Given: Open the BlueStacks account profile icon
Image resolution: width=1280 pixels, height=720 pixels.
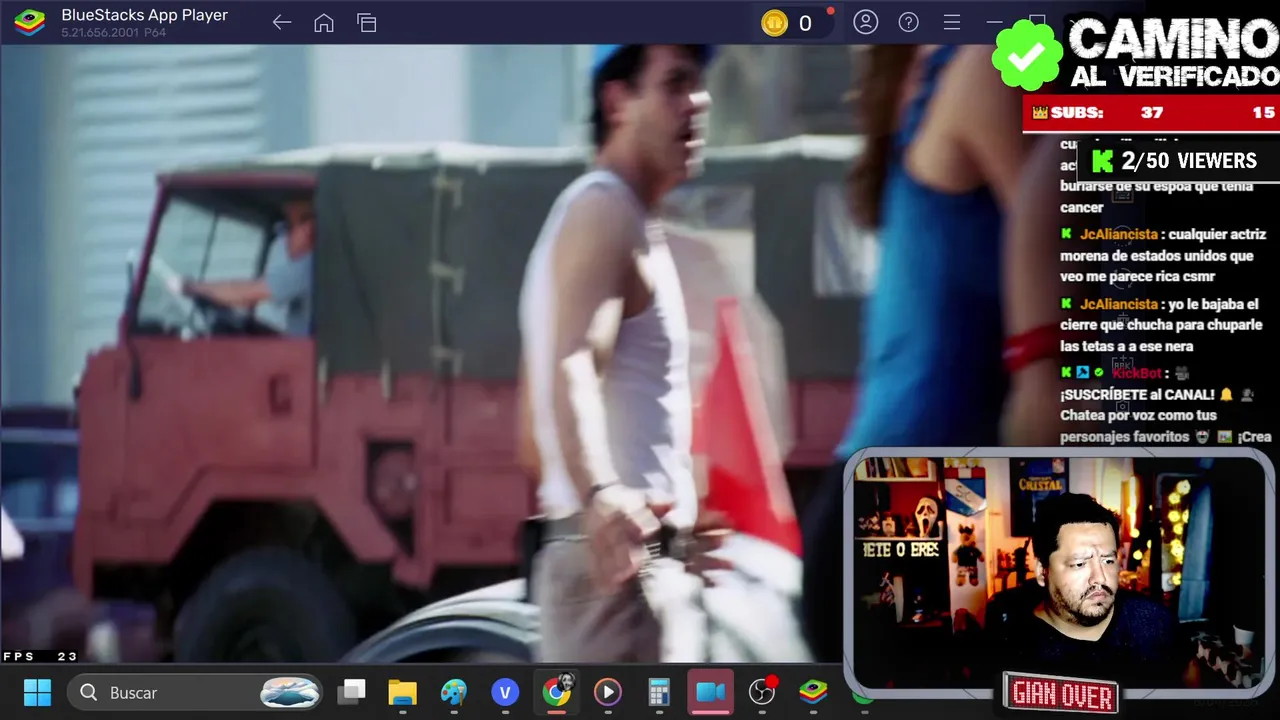Looking at the screenshot, I should pos(866,22).
